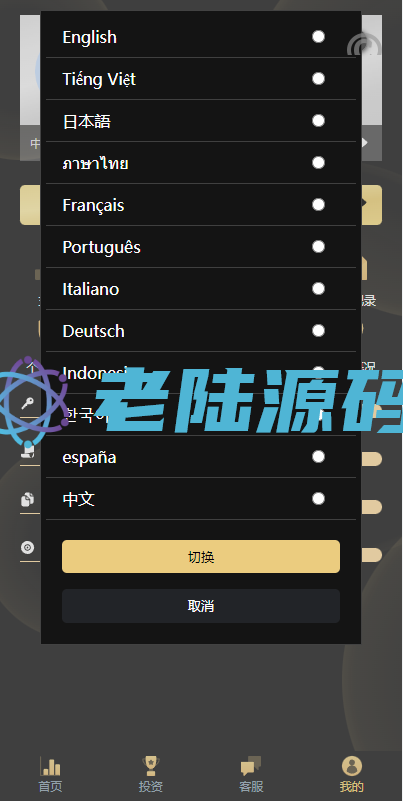Image resolution: width=403 pixels, height=801 pixels.
Task: Click the key icon behind the dialog
Action: coord(28,404)
